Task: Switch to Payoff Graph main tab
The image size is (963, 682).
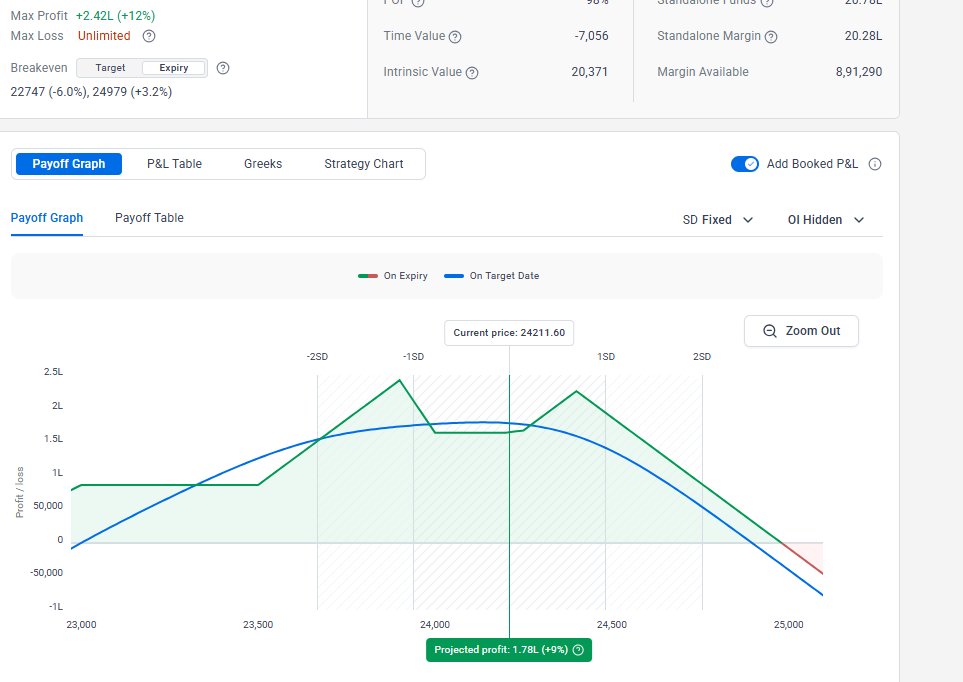Action: (69, 164)
